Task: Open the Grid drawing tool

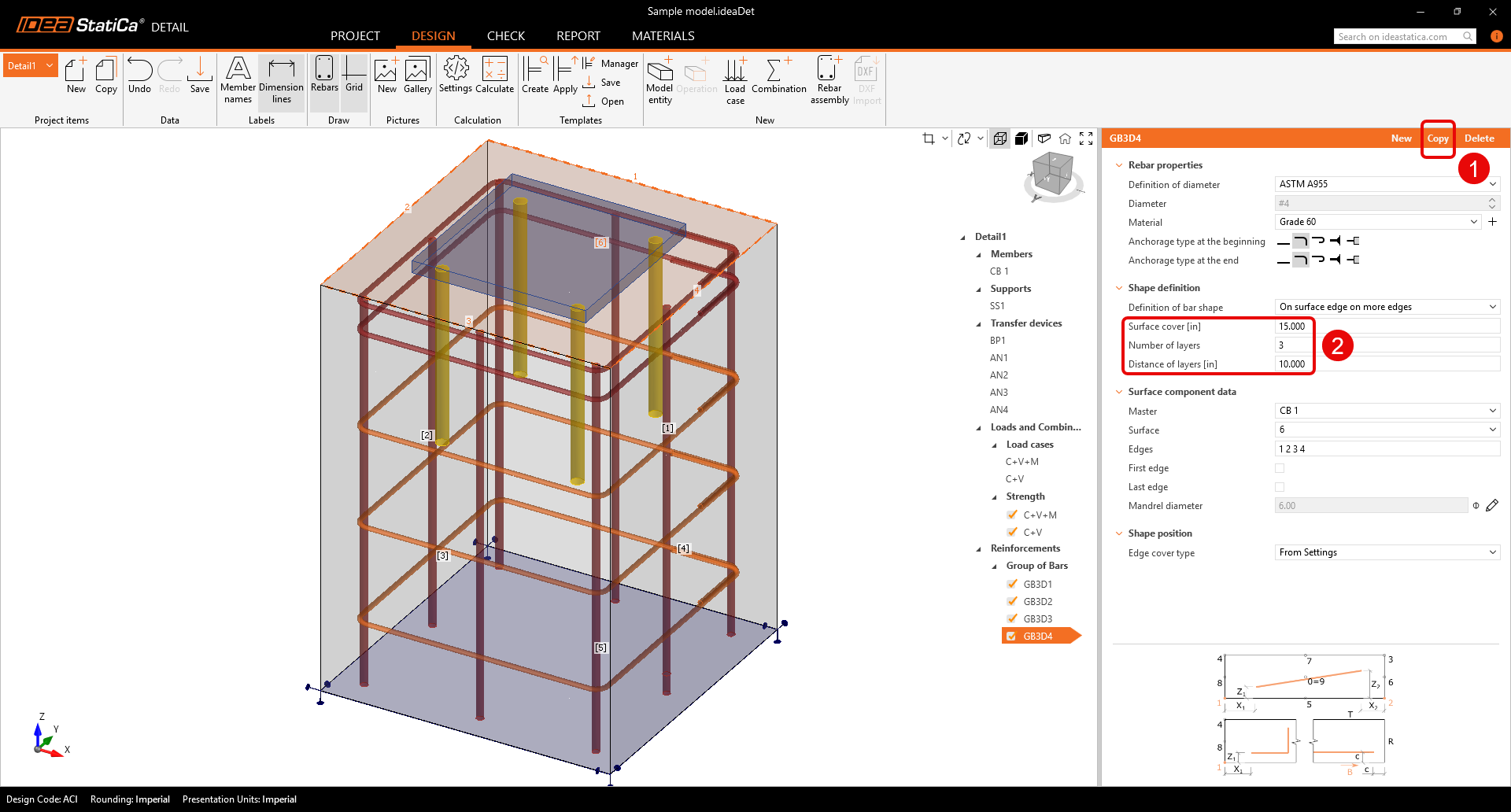Action: [x=353, y=75]
